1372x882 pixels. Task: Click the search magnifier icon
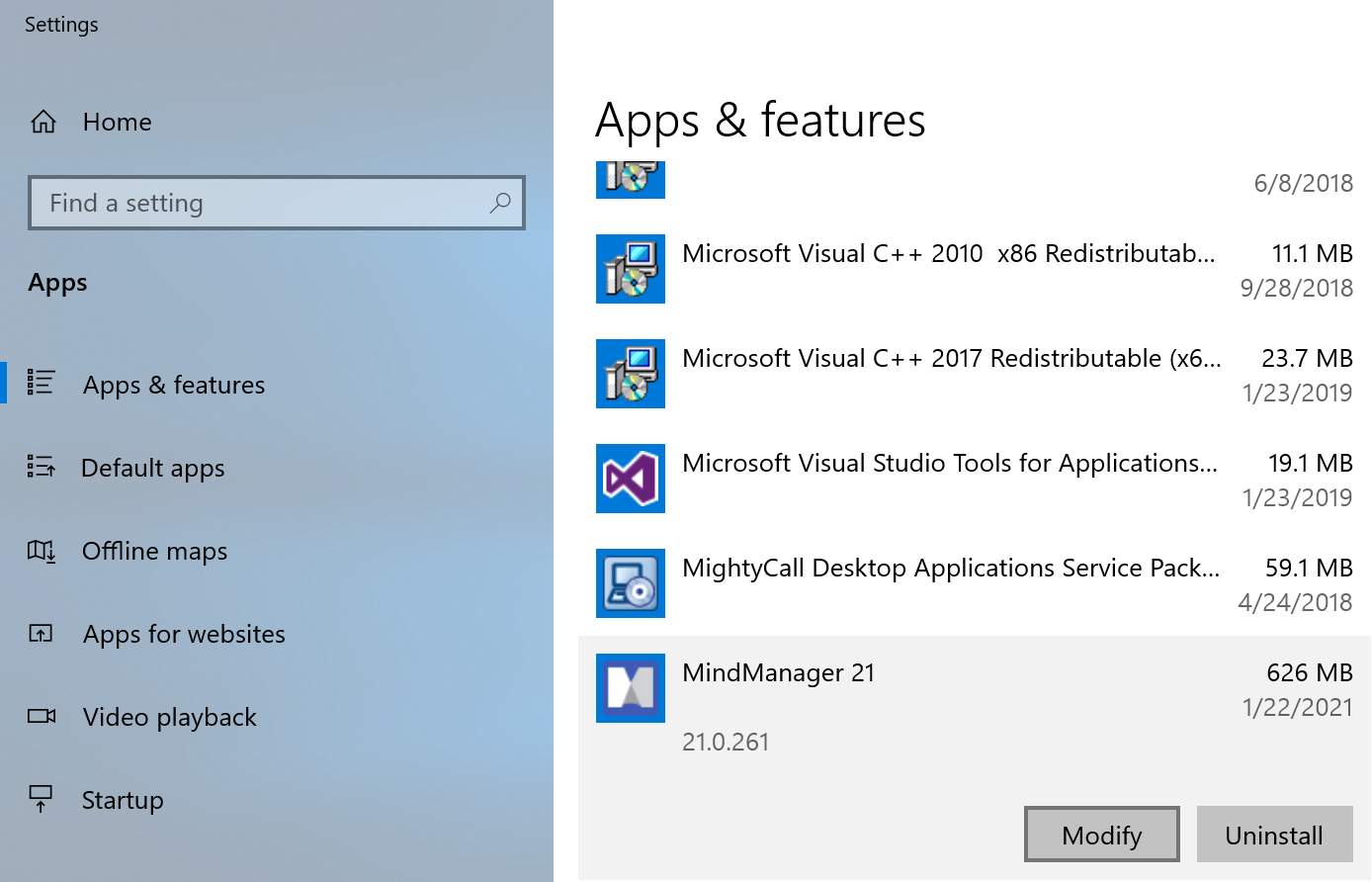(x=500, y=203)
